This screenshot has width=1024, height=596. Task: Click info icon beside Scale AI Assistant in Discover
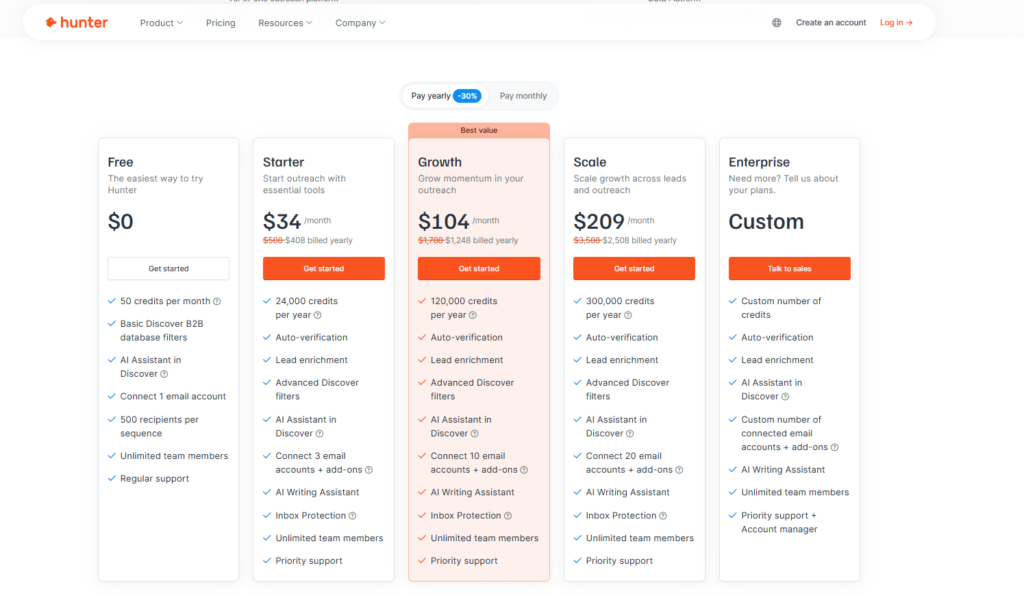(x=630, y=433)
